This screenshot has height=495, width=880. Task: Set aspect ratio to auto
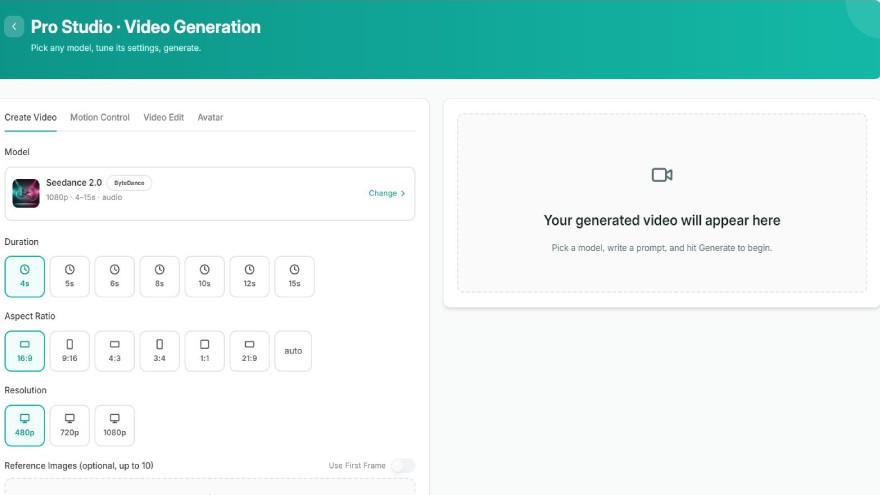click(x=293, y=351)
